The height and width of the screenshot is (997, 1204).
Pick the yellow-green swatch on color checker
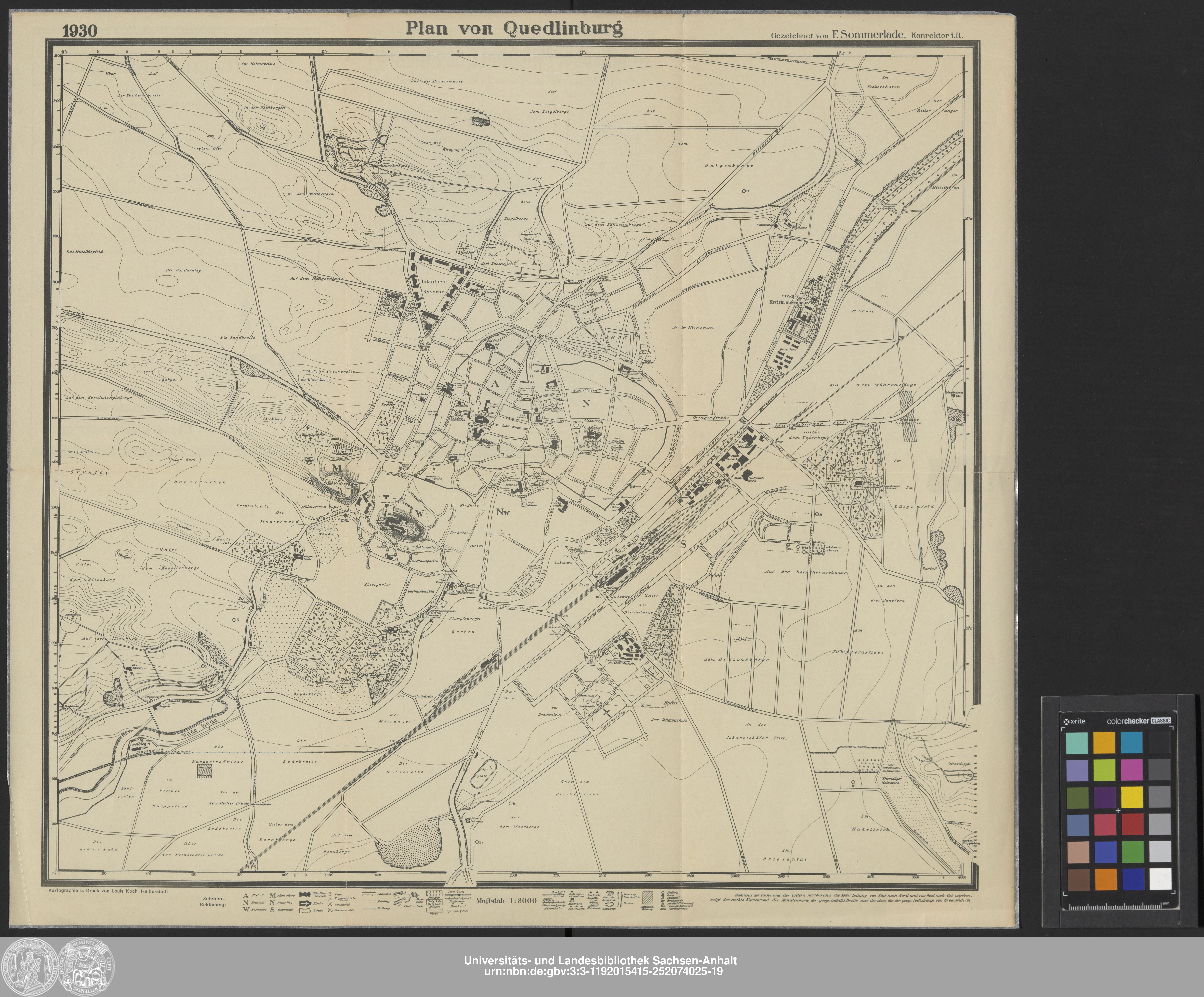(x=1104, y=770)
